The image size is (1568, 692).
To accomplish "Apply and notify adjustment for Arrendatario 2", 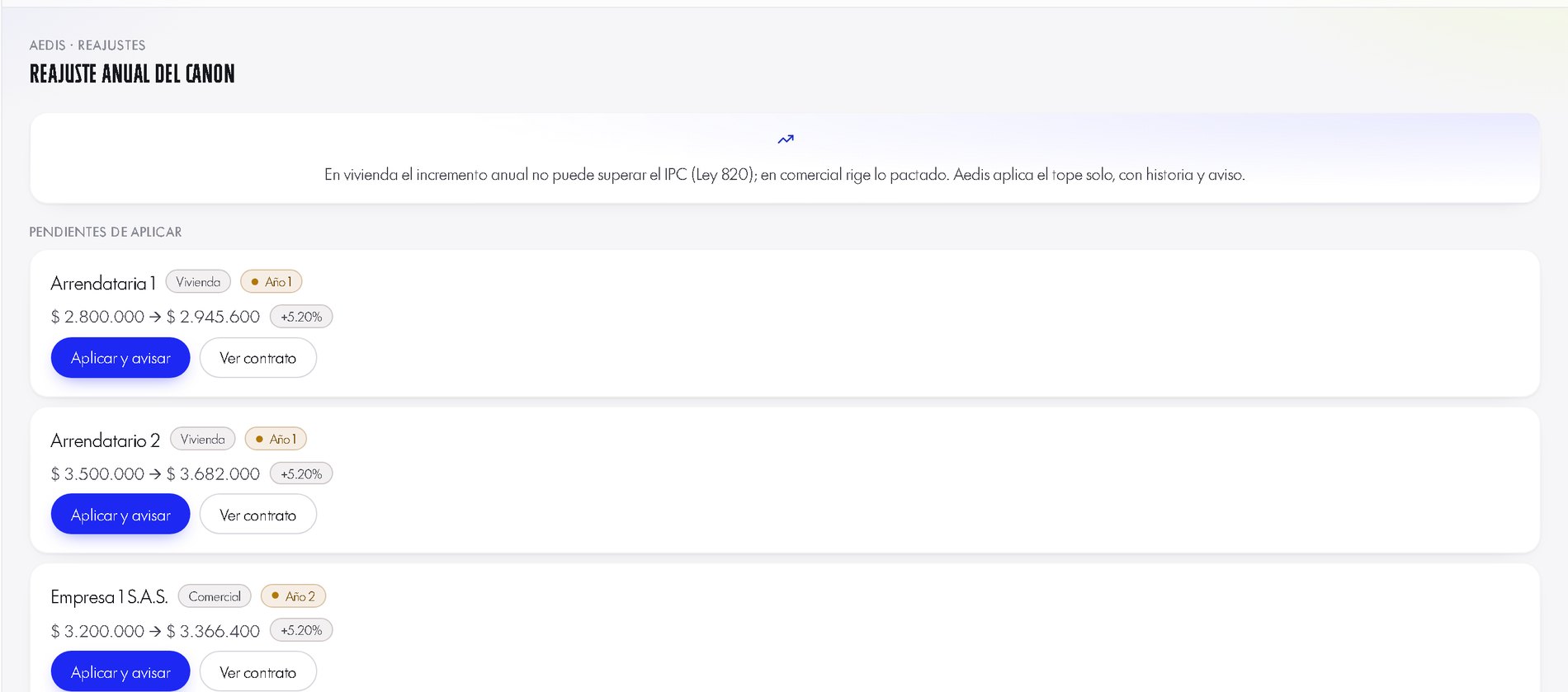I will click(x=120, y=515).
